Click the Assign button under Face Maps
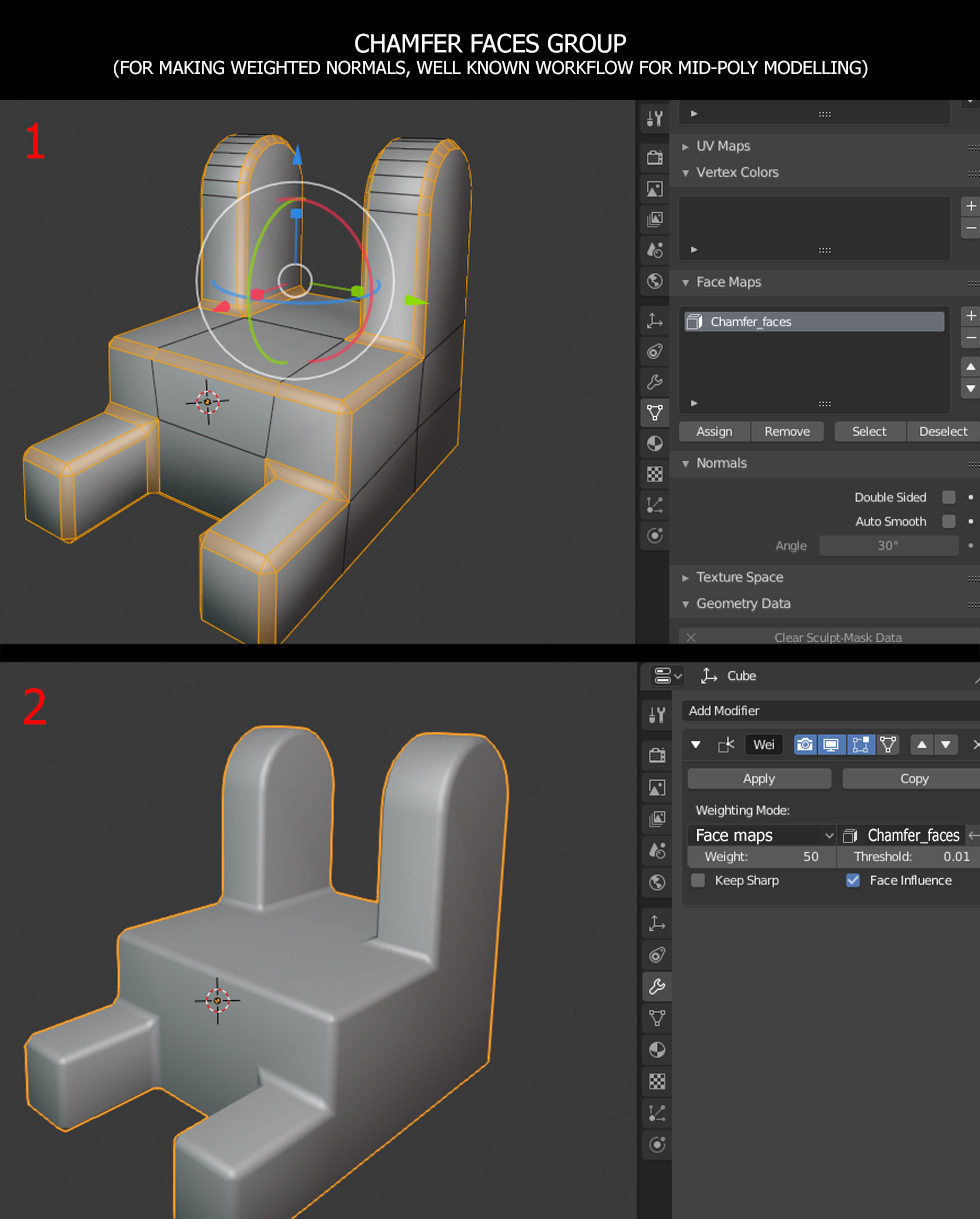Screen dimensions: 980x1219 tap(714, 432)
